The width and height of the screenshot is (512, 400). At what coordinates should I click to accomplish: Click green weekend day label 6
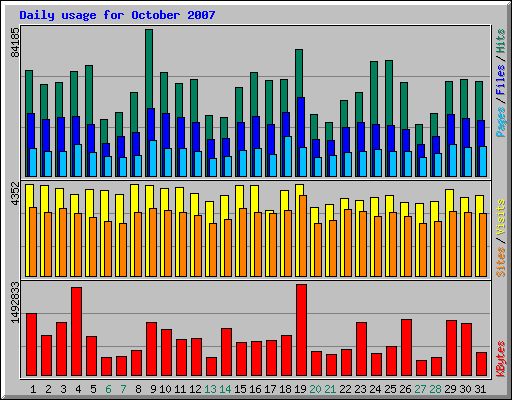coord(108,389)
